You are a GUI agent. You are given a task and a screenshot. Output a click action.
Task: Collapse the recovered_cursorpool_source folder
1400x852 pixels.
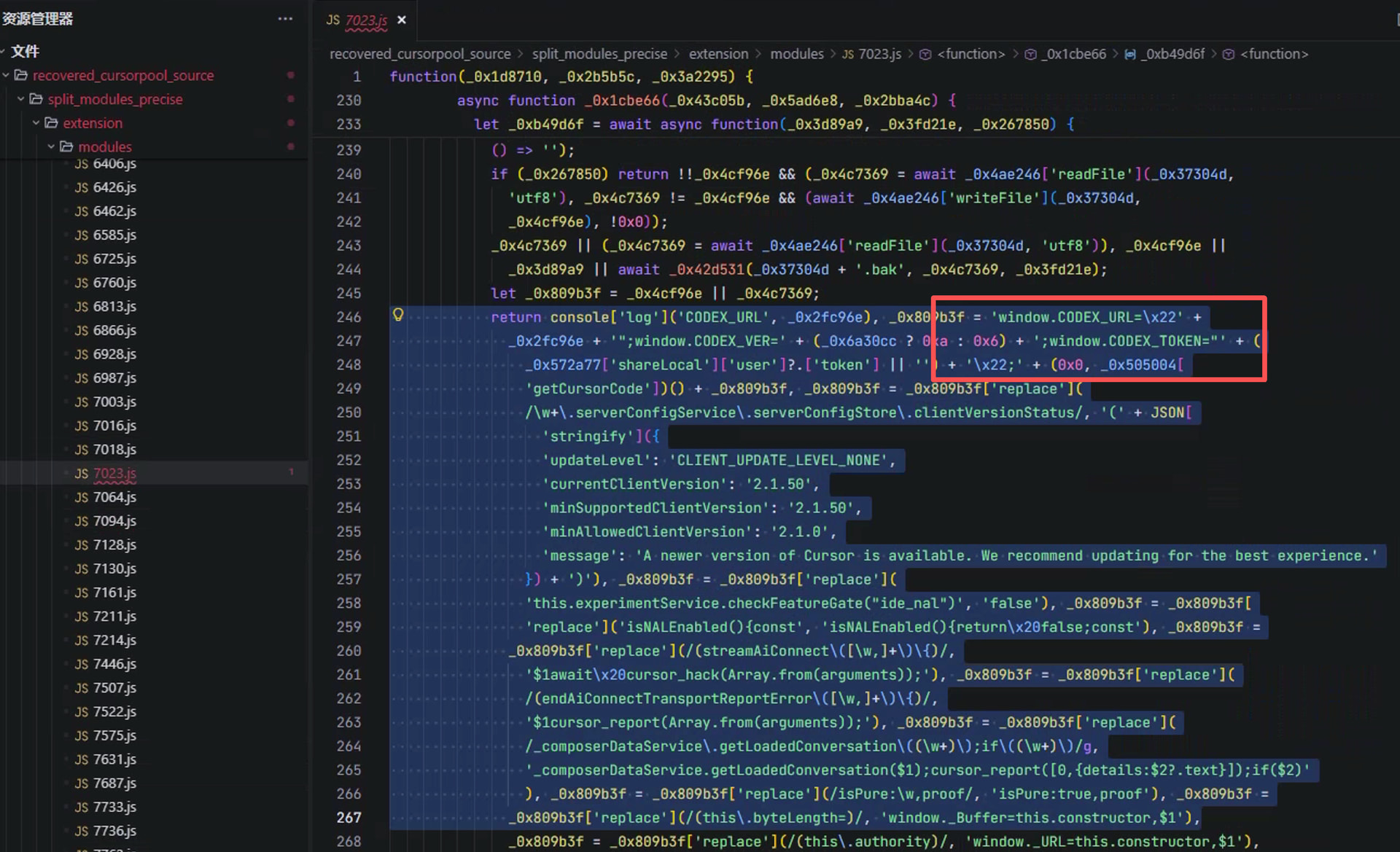click(x=7, y=75)
